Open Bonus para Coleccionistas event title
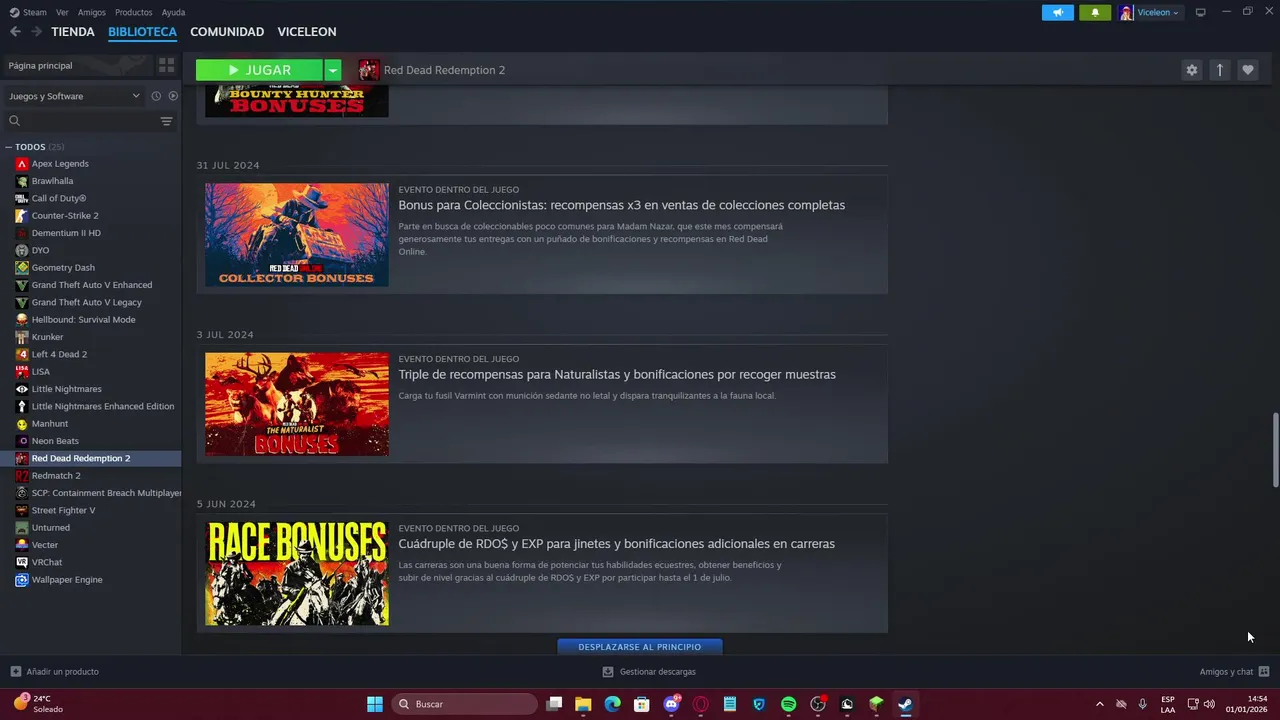The height and width of the screenshot is (720, 1280). [621, 205]
